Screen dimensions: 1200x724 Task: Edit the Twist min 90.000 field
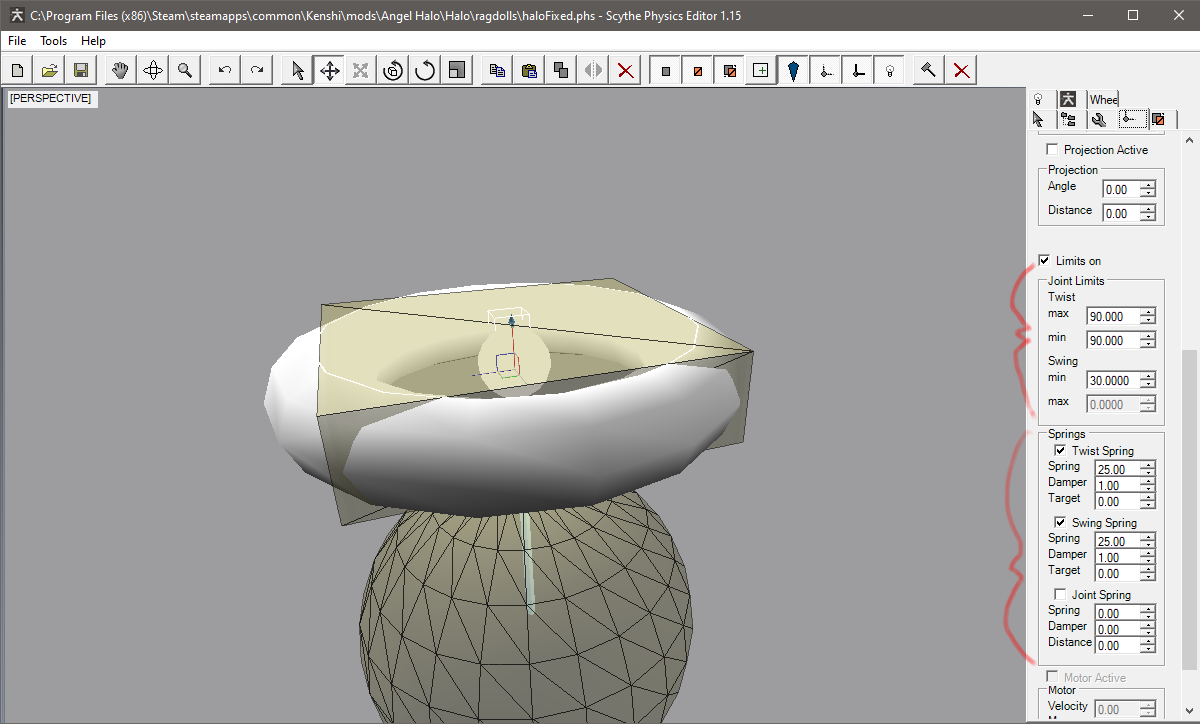(x=1112, y=340)
